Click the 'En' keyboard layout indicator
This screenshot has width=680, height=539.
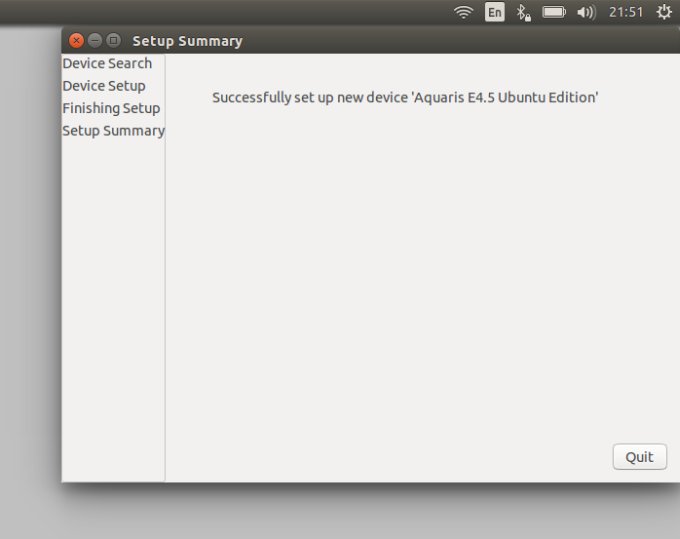click(494, 12)
